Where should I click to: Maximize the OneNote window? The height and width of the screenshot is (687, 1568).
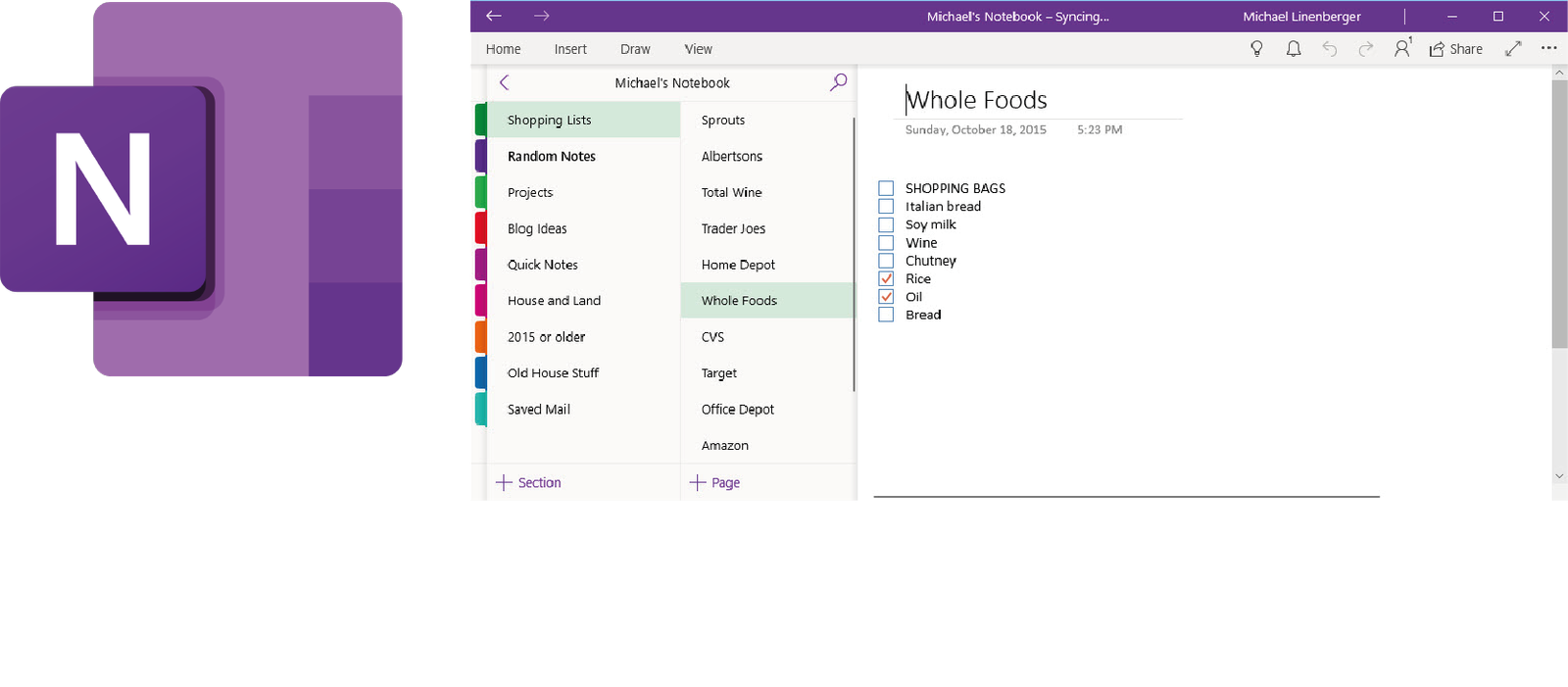(x=1498, y=17)
